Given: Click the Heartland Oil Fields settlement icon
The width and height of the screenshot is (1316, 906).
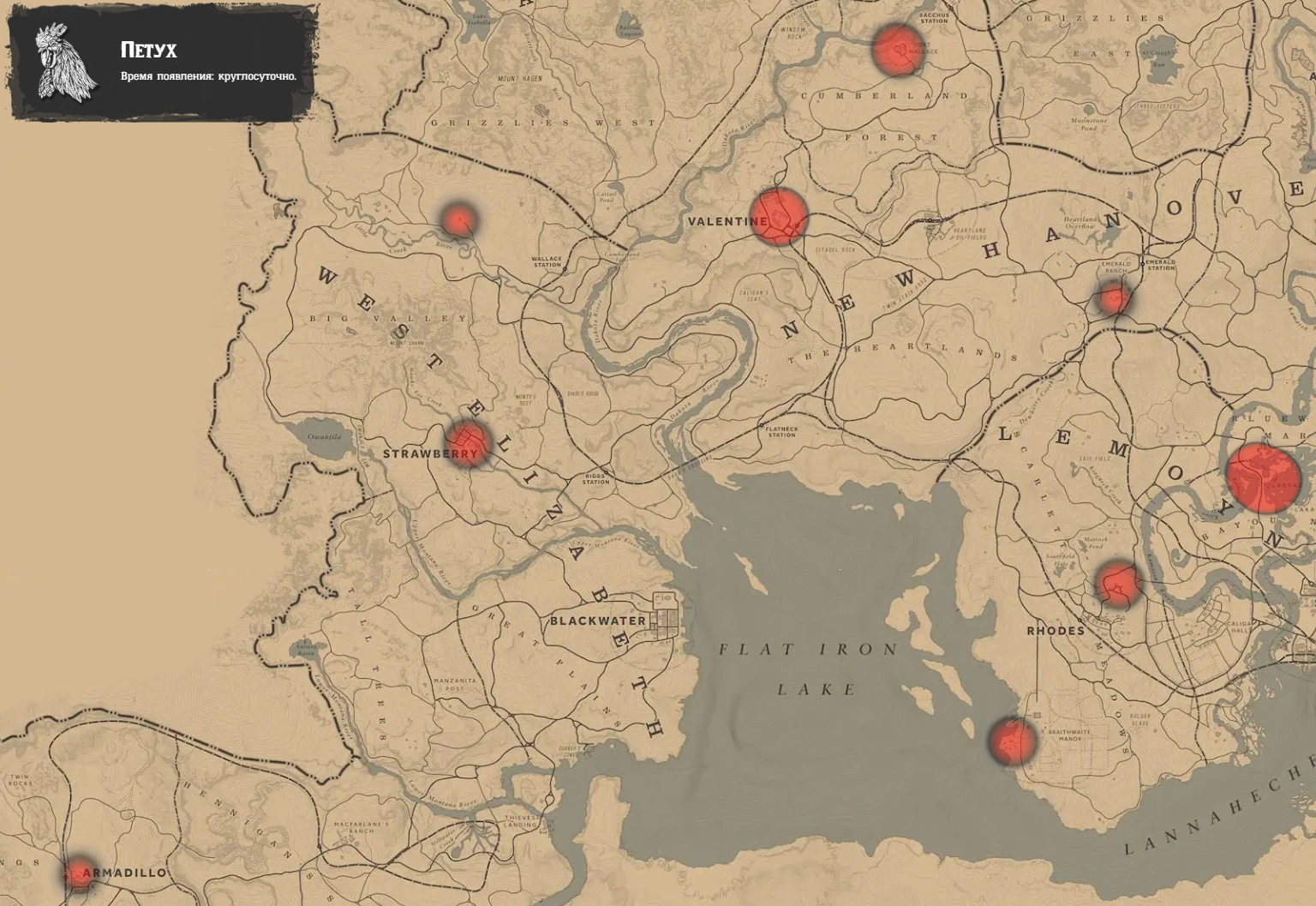Looking at the screenshot, I should click(x=931, y=222).
